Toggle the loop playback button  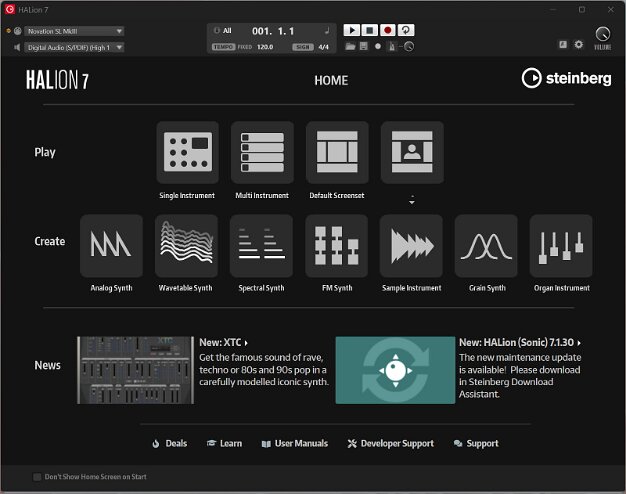407,31
